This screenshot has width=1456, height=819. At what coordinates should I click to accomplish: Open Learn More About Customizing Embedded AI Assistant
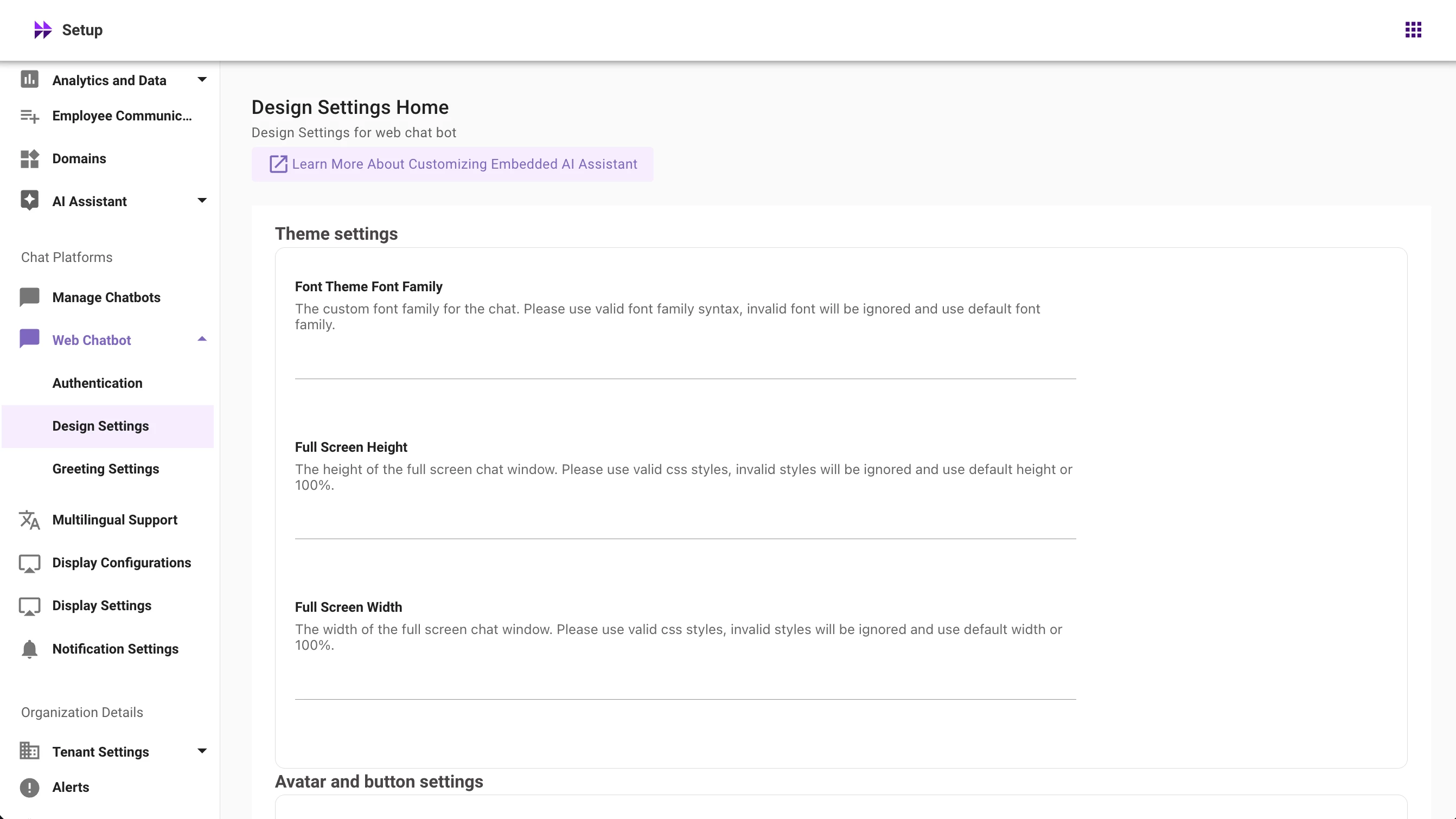coord(452,164)
